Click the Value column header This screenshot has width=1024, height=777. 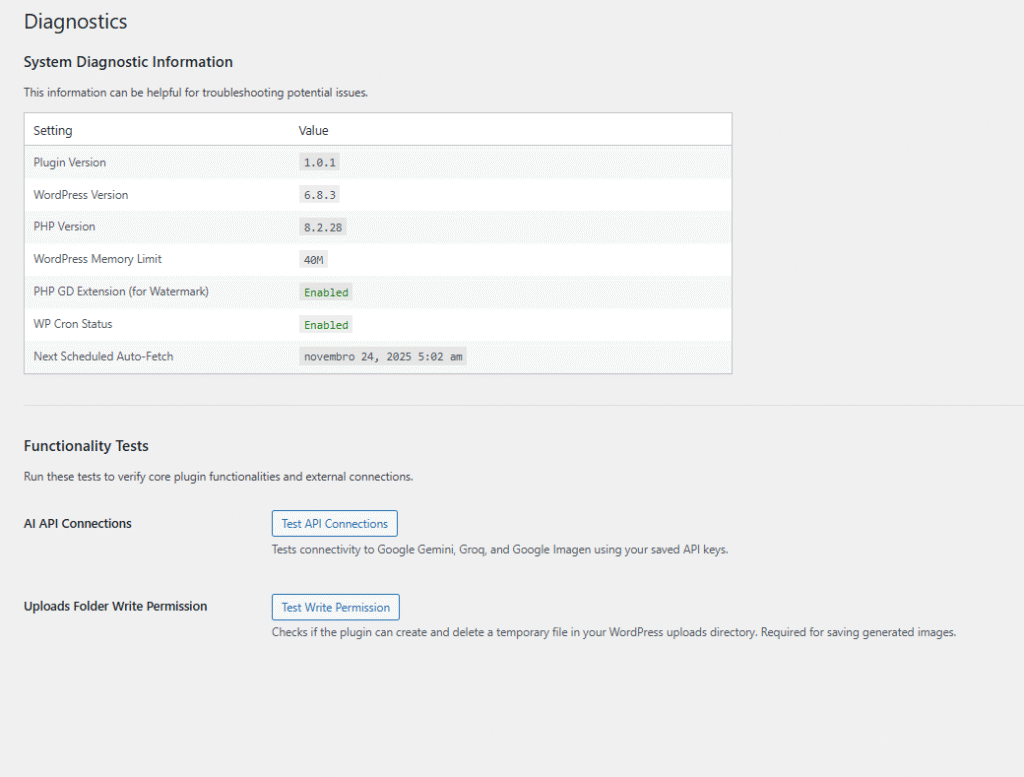[314, 130]
